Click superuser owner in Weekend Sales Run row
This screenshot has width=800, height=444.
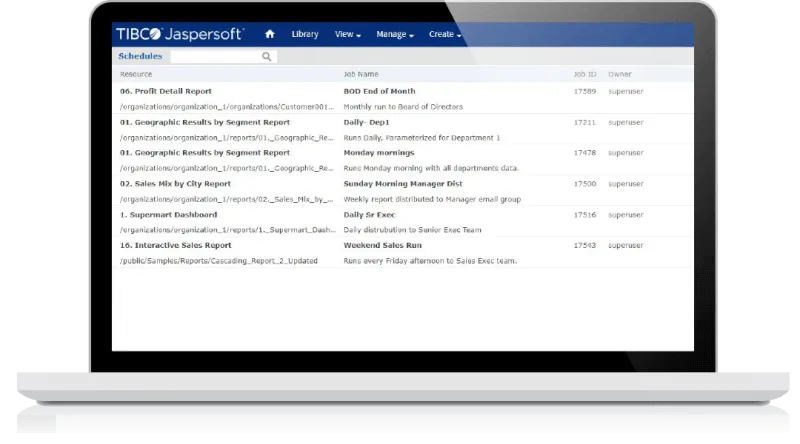pyautogui.click(x=626, y=245)
